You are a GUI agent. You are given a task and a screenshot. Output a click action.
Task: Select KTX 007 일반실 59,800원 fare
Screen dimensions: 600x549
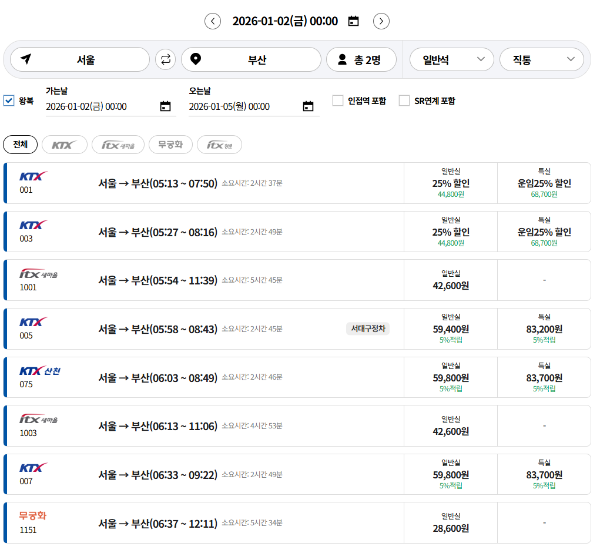pyautogui.click(x=451, y=474)
